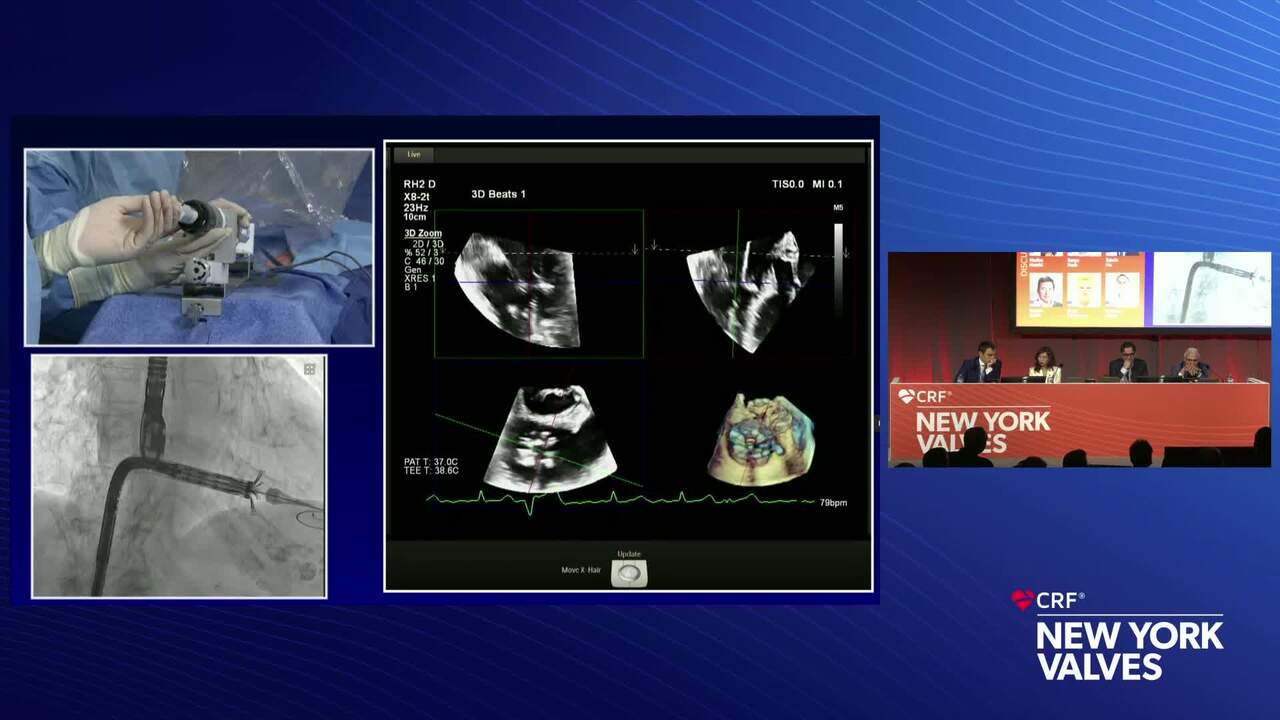Open the Live tab in ultrasound viewer

[413, 154]
